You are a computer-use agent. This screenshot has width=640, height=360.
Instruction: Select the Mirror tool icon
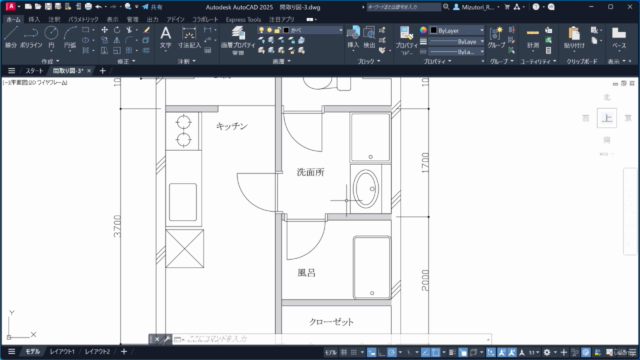tap(117, 40)
